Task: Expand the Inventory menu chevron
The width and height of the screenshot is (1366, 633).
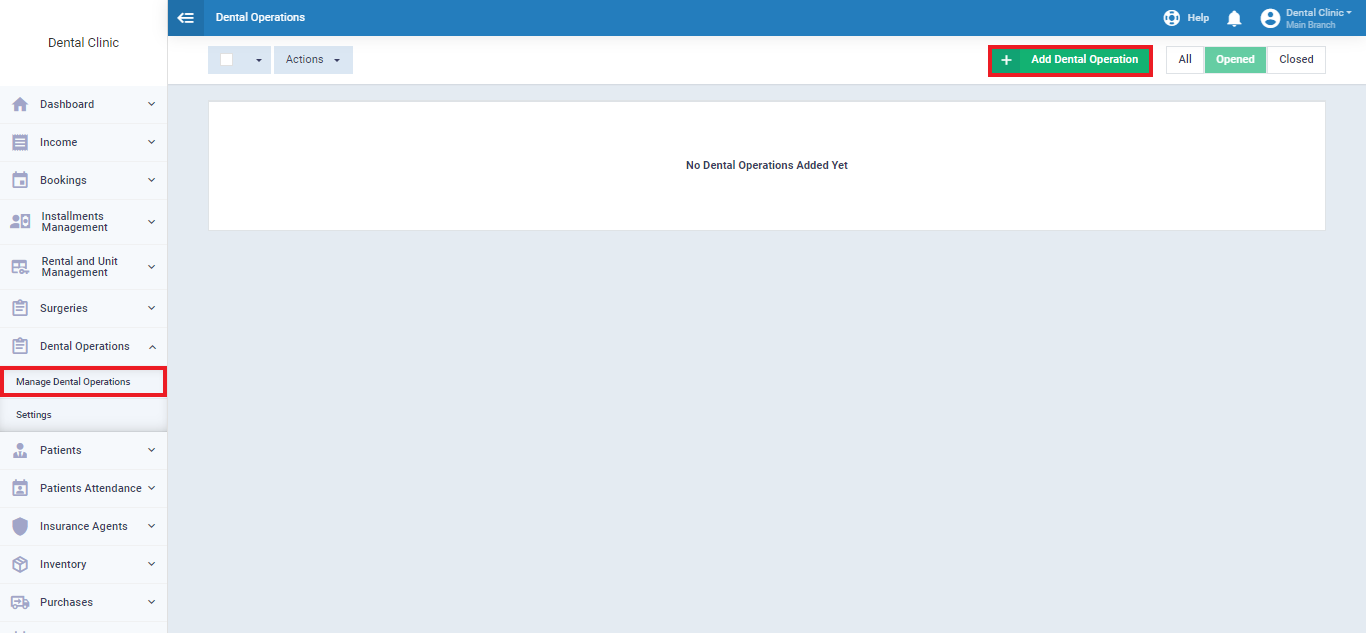Action: 152,564
